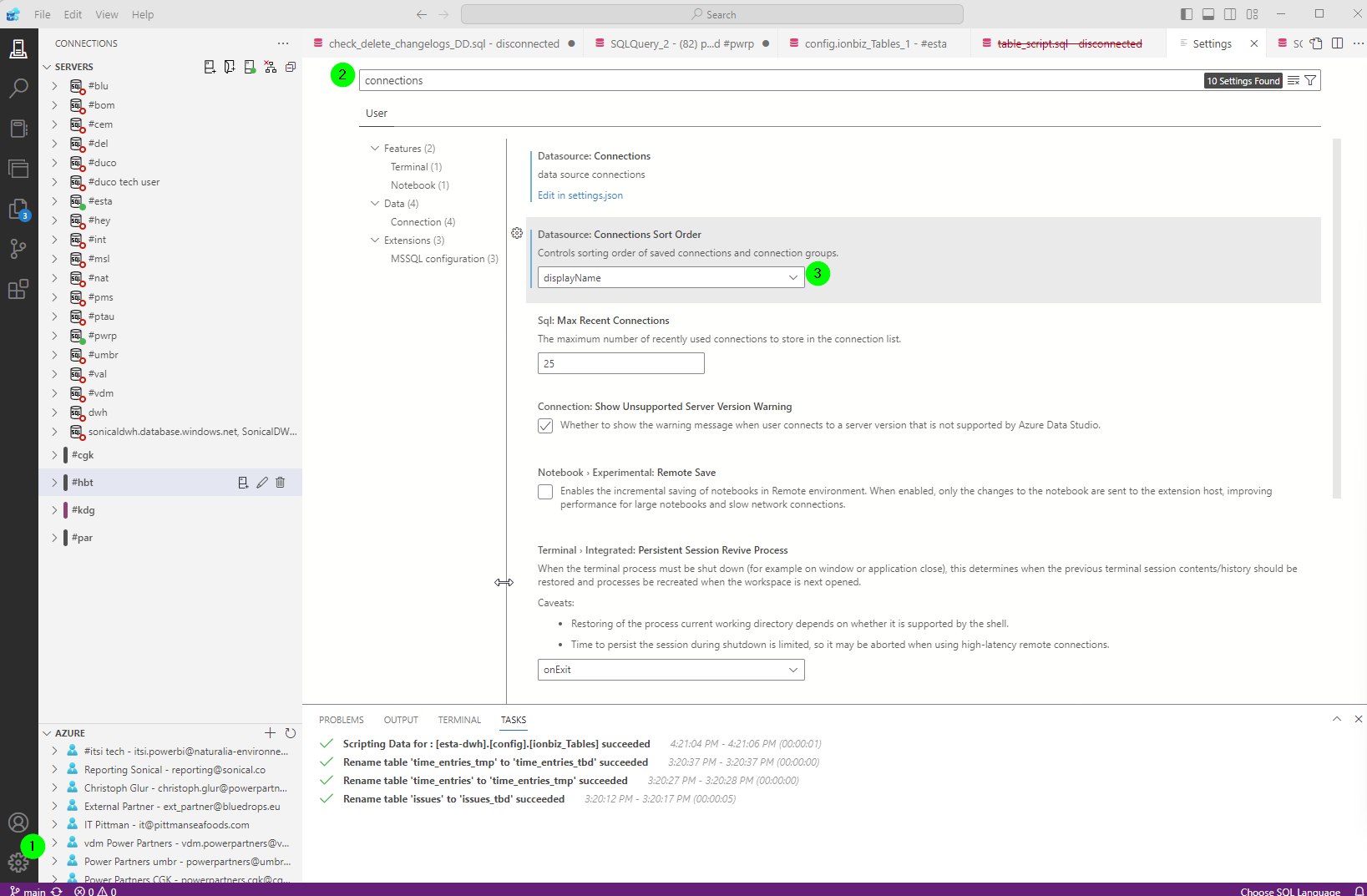Refresh all Azure accounts
Screen dimensions: 1367x896
[x=291, y=733]
